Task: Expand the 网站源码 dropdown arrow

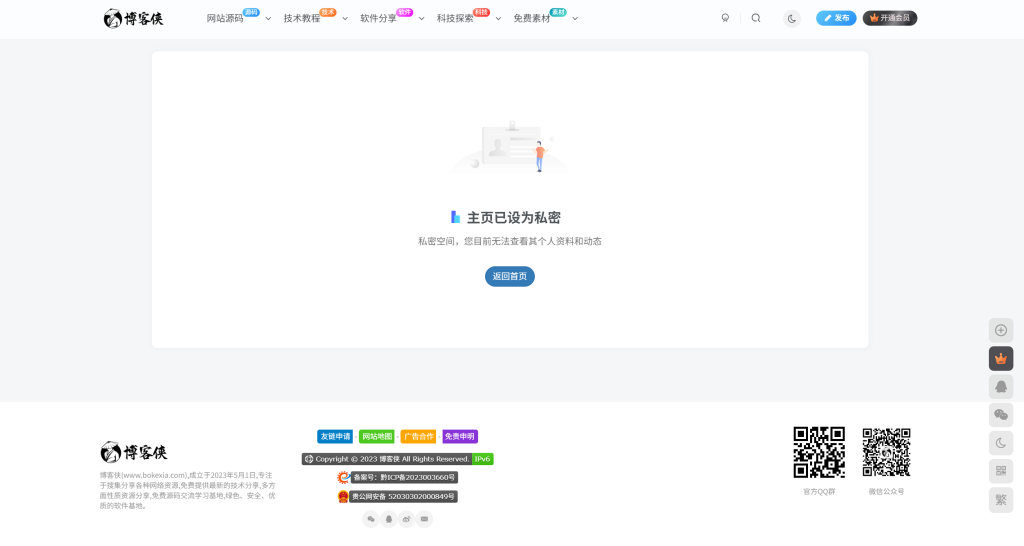Action: 268,19
